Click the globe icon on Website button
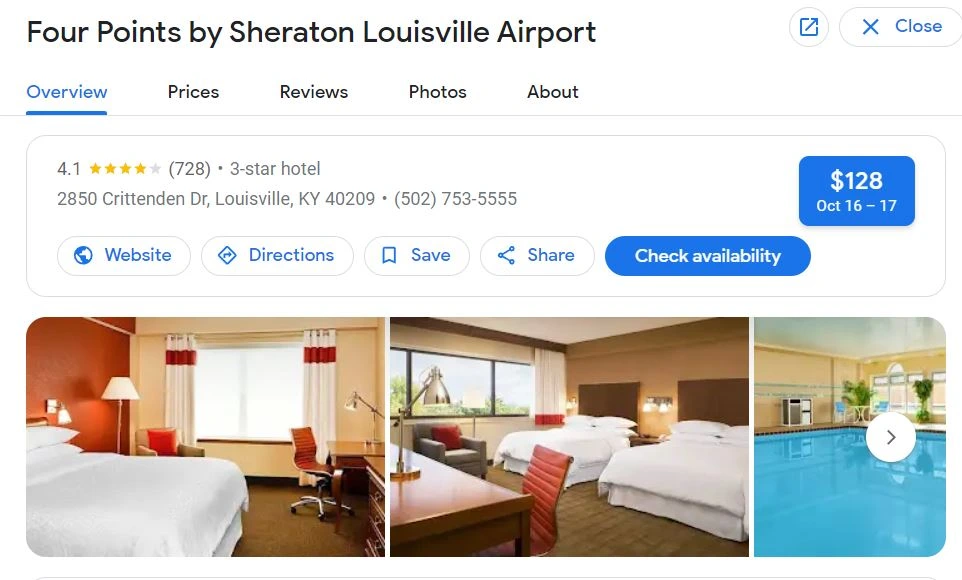 coord(83,255)
